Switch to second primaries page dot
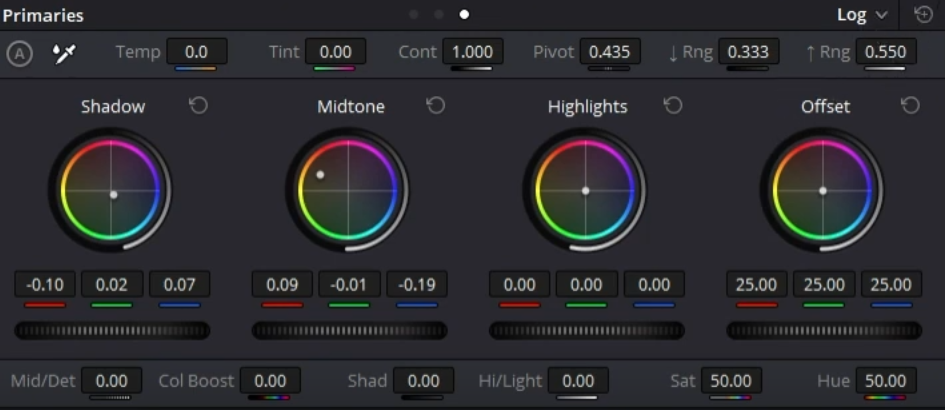Viewport: 945px width, 410px height. [439, 15]
